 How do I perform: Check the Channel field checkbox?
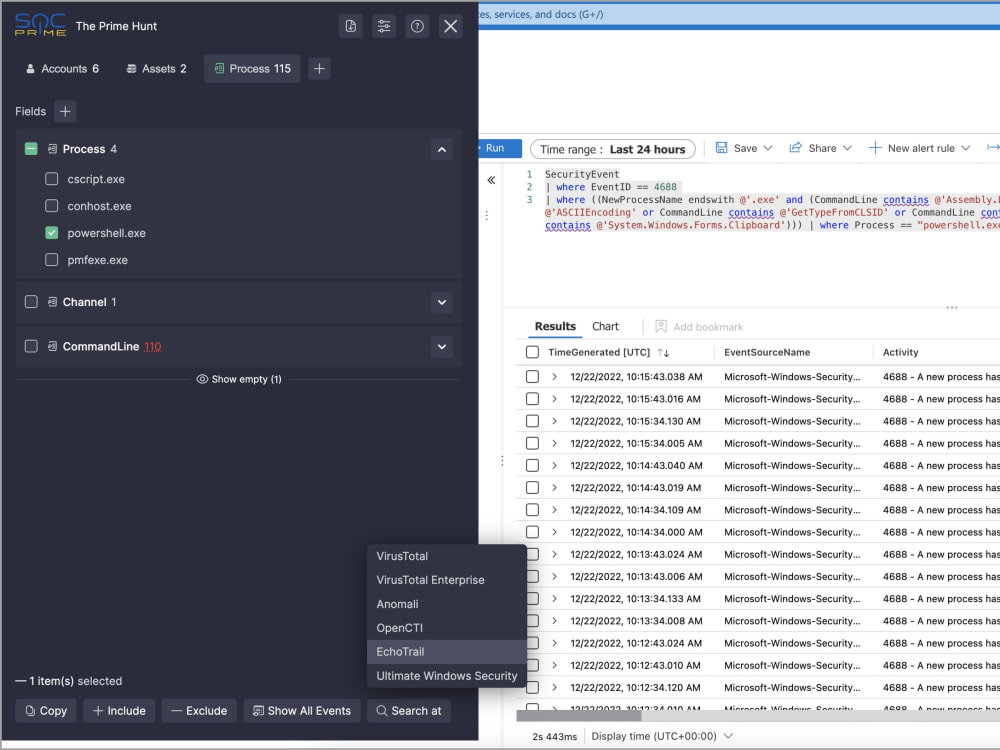(31, 302)
